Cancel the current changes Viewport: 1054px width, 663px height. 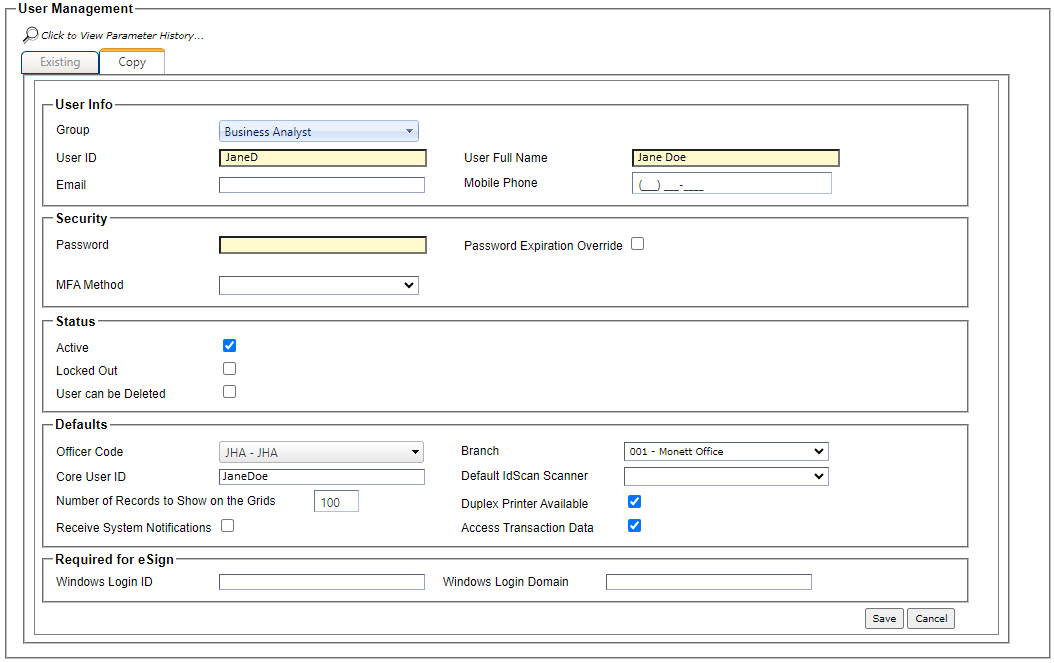[x=930, y=618]
